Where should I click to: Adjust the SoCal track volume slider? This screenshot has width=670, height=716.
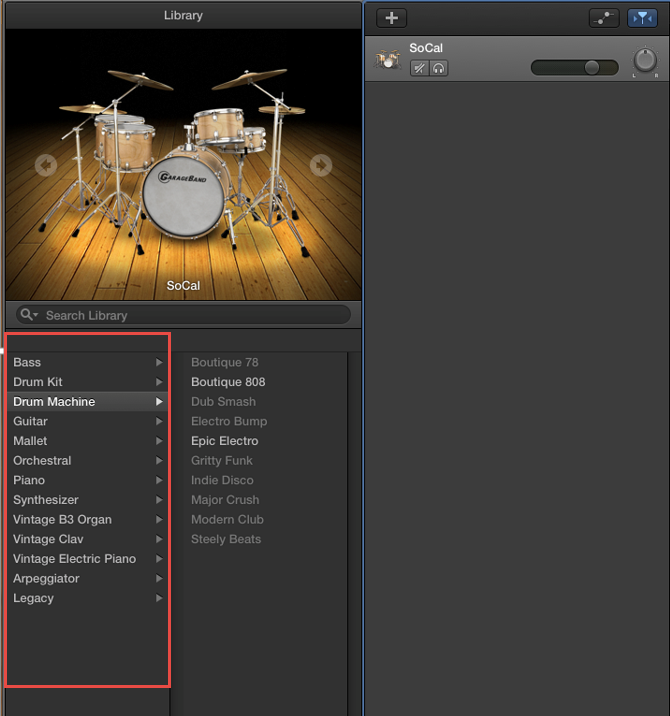pyautogui.click(x=575, y=68)
